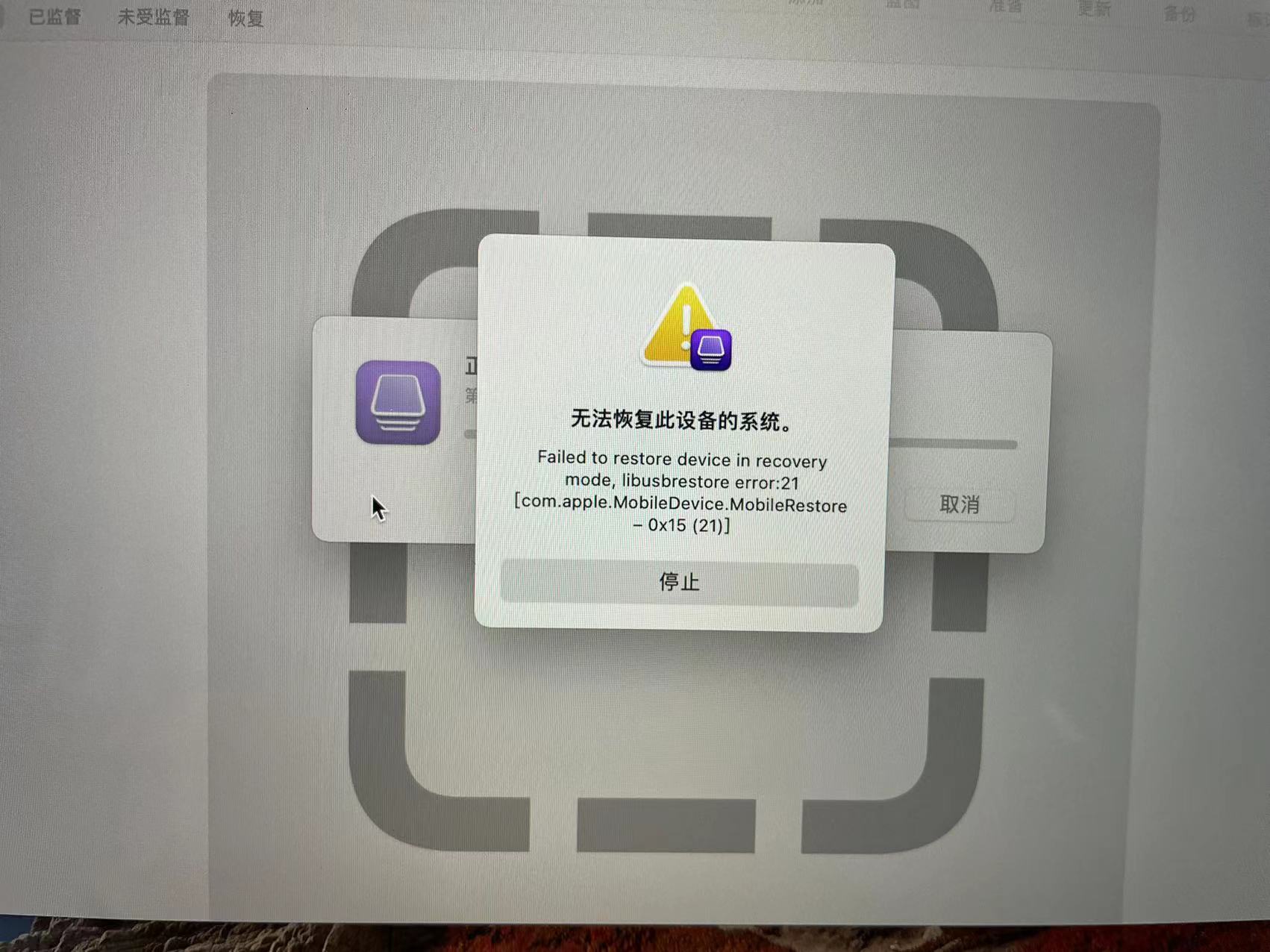The width and height of the screenshot is (1270, 952).
Task: Click the 停止 button in the error dialog
Action: [679, 581]
